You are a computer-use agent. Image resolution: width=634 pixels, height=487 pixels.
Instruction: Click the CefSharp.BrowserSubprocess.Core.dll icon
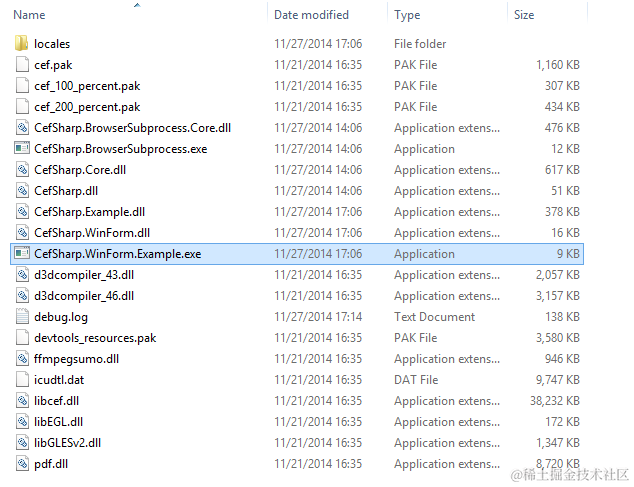pos(22,127)
